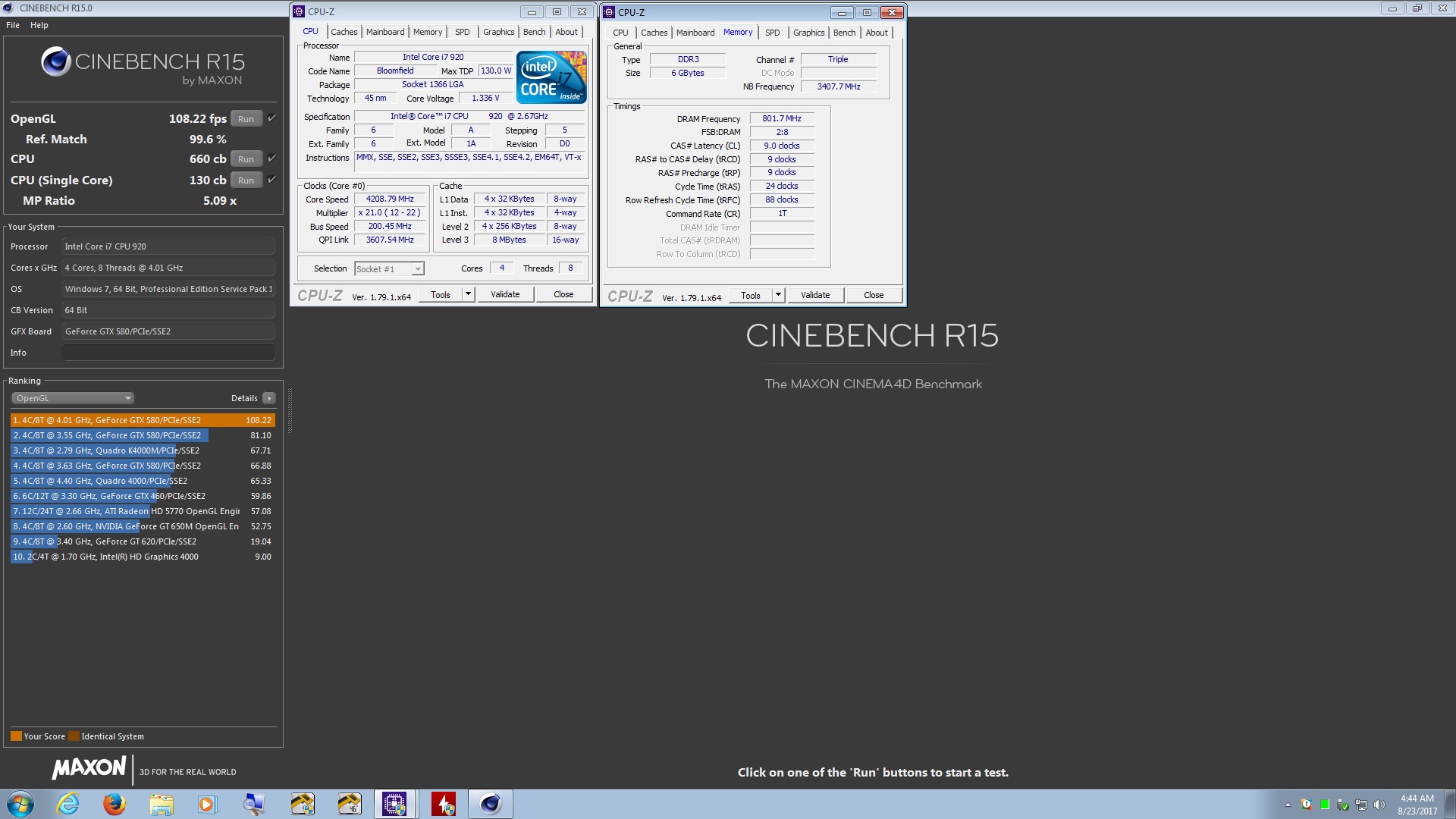Click the CPU-Z title bar icon in the Memory window
Screen dimensions: 1456x819
click(x=609, y=12)
